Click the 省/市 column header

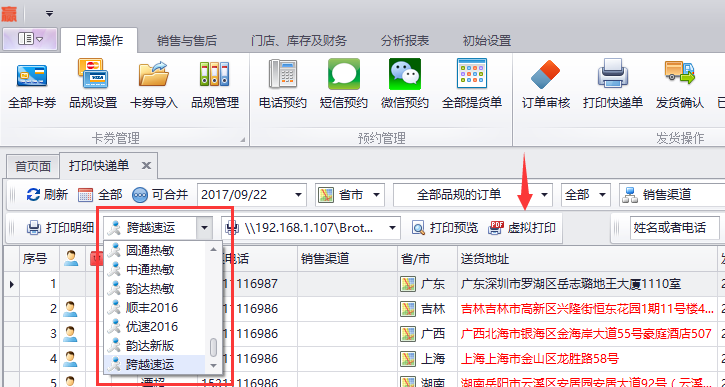(428, 258)
